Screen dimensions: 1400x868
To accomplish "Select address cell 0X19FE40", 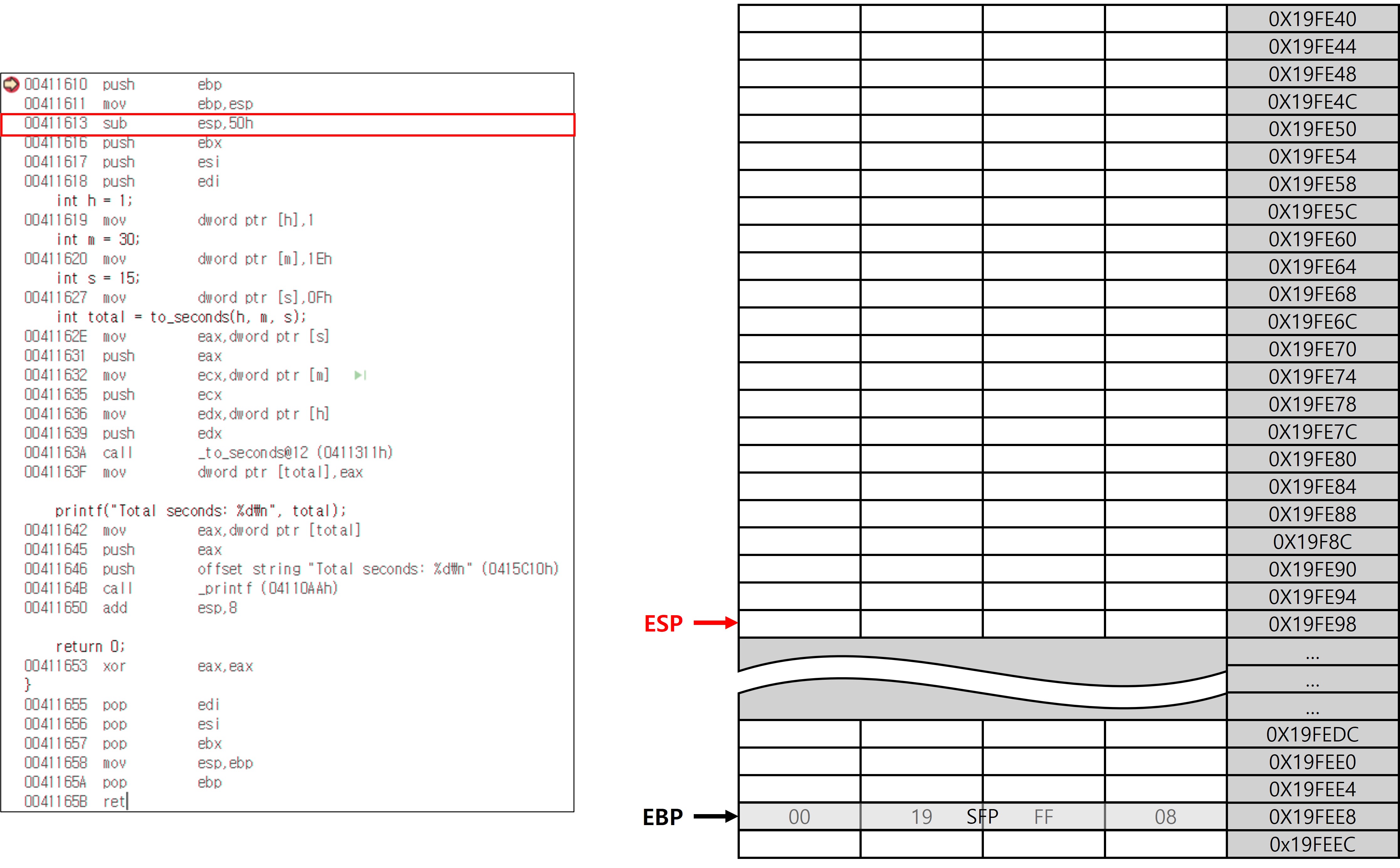I will 1312,19.
